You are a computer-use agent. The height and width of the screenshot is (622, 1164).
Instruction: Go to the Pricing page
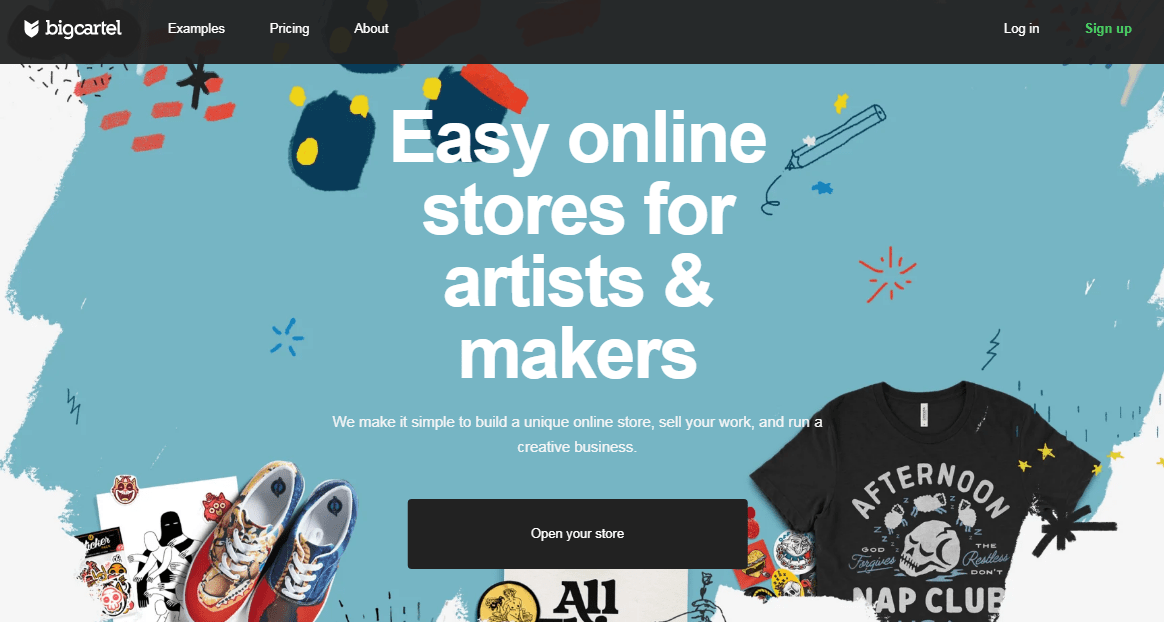click(x=290, y=28)
